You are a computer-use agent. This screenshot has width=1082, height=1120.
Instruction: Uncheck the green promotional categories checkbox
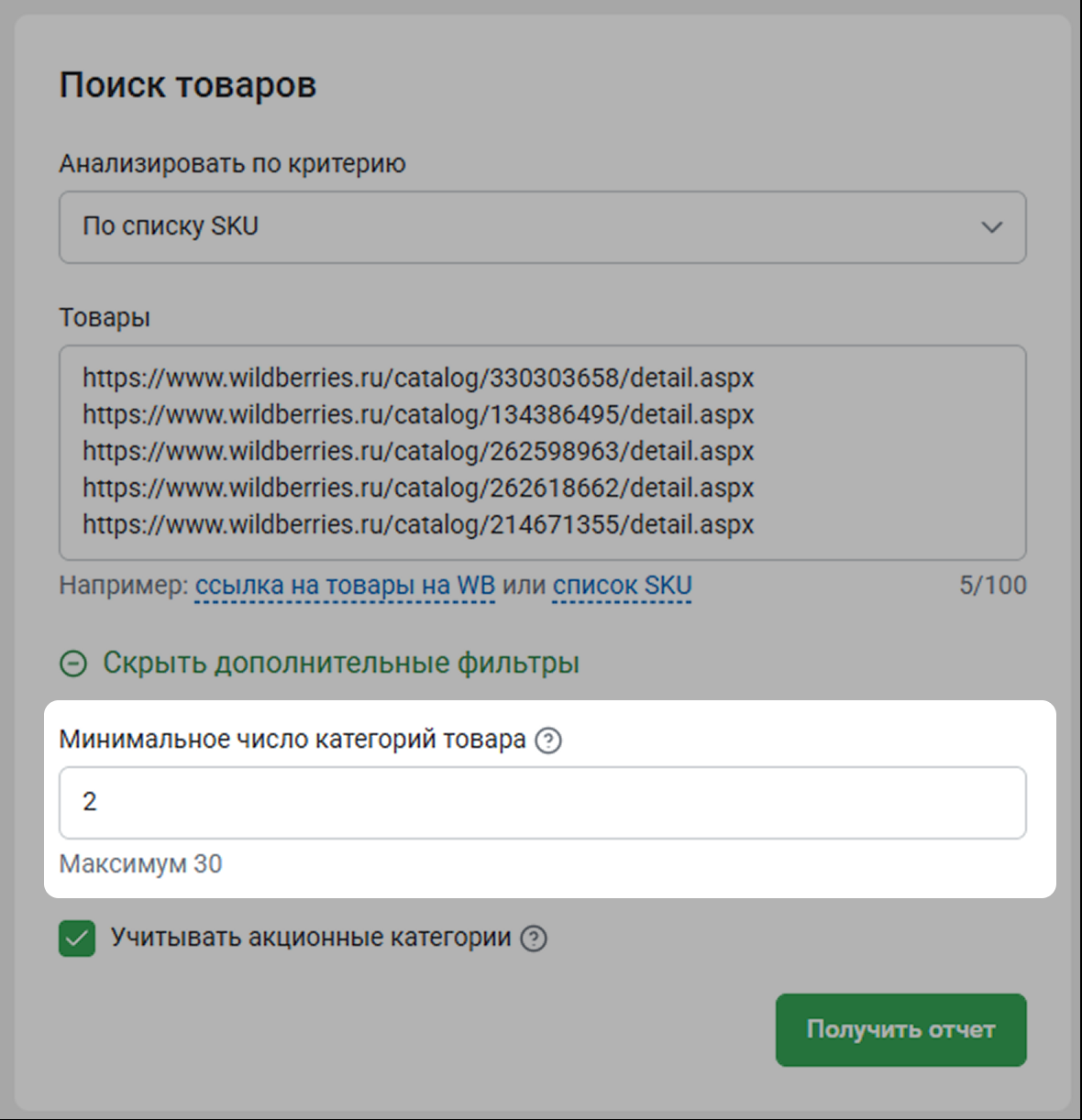[77, 939]
